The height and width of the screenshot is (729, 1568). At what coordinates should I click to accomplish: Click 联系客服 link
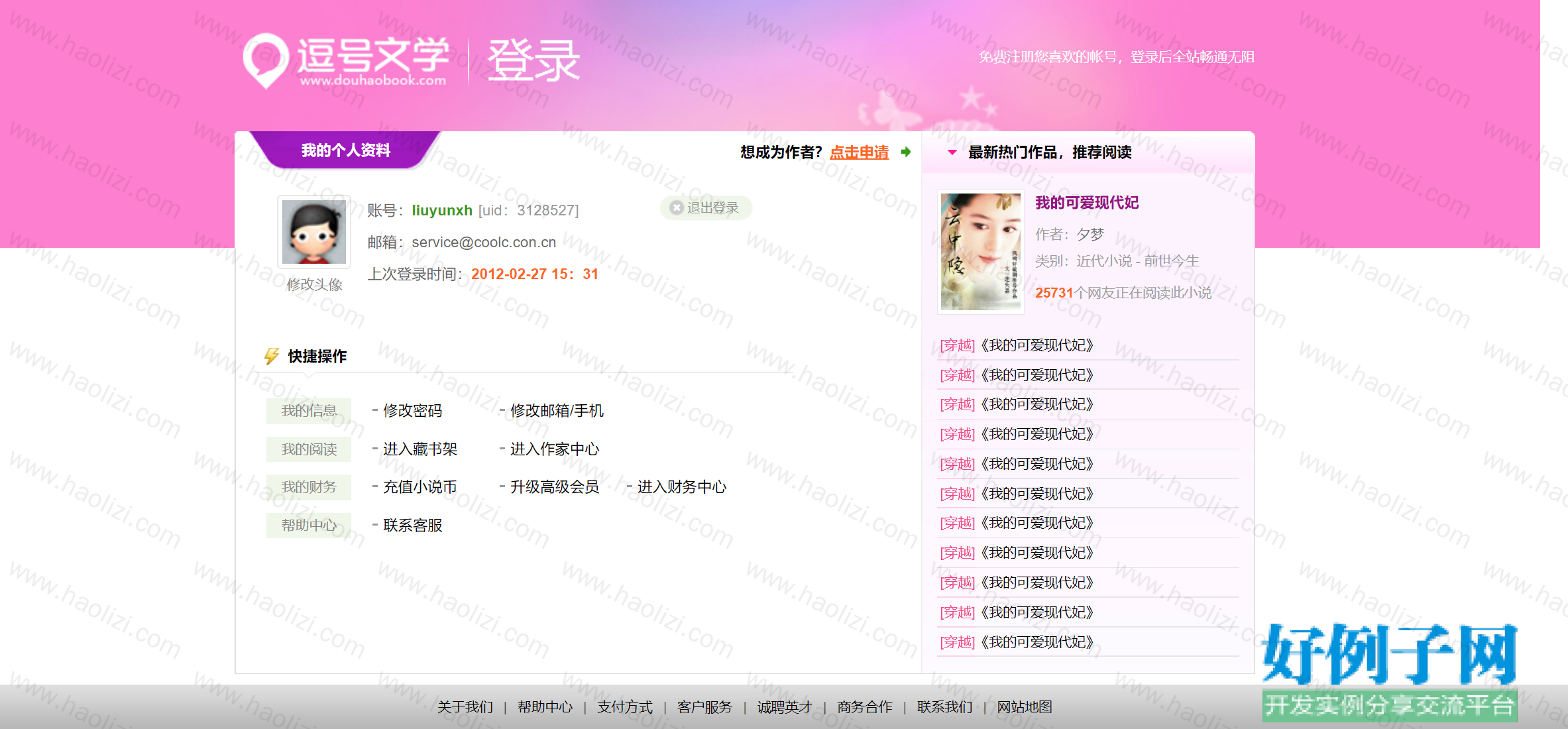[412, 526]
